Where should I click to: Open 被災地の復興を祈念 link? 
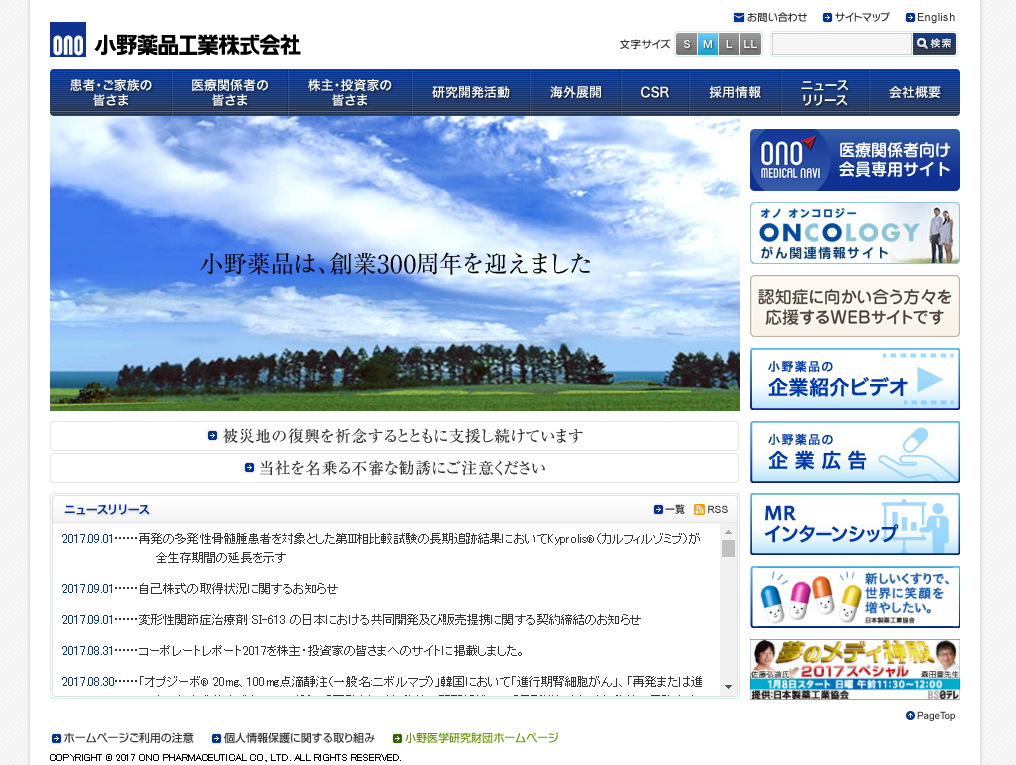click(x=395, y=436)
